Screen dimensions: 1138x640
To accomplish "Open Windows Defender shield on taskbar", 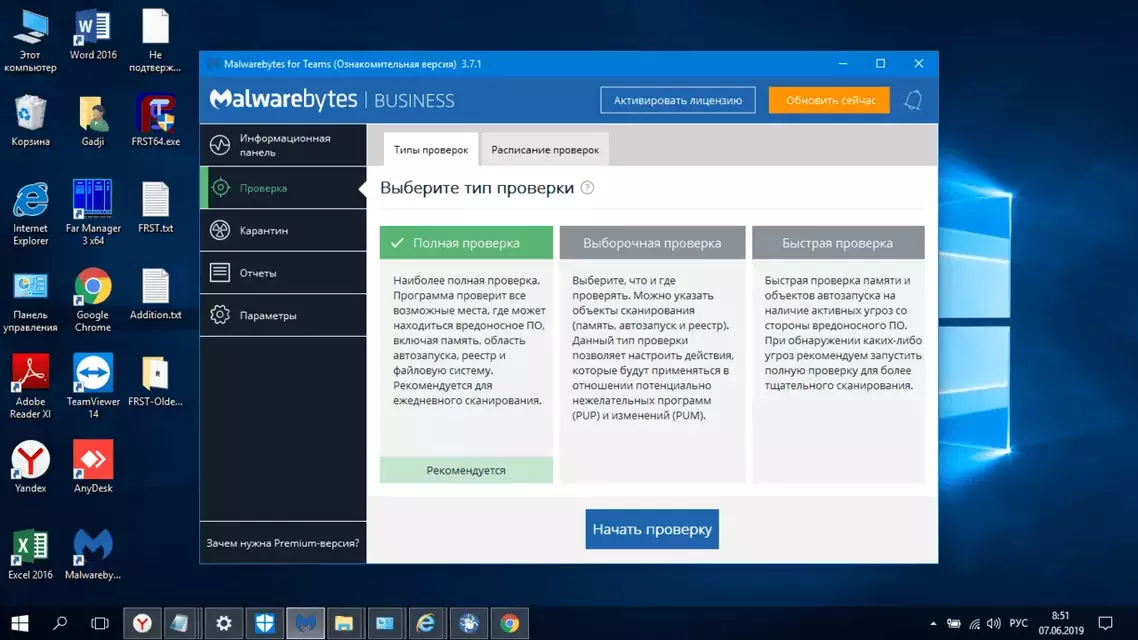I will pyautogui.click(x=264, y=623).
